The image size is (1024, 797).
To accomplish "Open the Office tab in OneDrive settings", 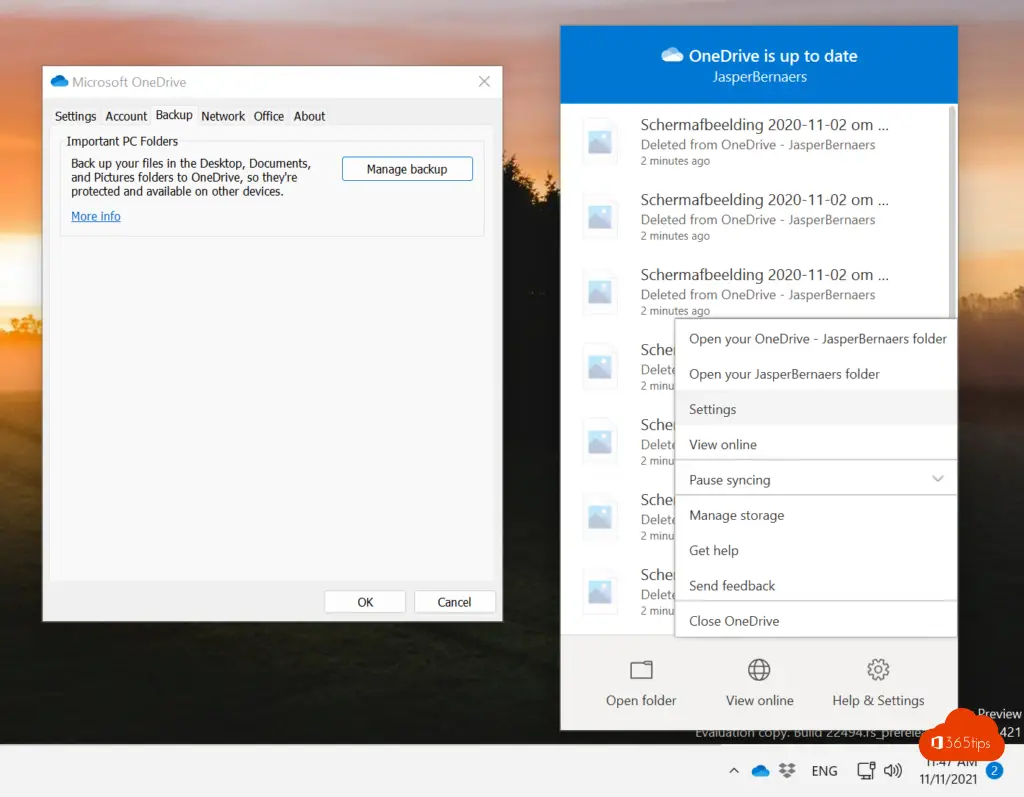I will [x=269, y=116].
